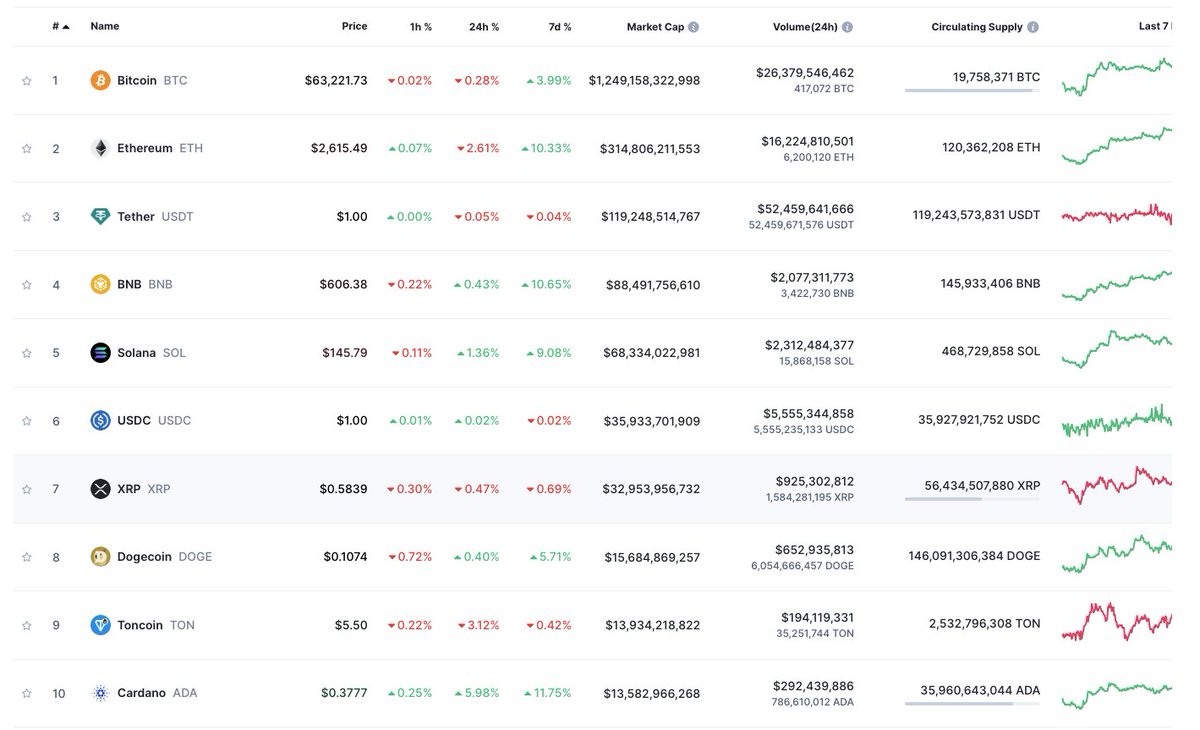The height and width of the screenshot is (730, 1200).
Task: Click Dogecoin's volume $652,935,813
Action: pyautogui.click(x=815, y=549)
